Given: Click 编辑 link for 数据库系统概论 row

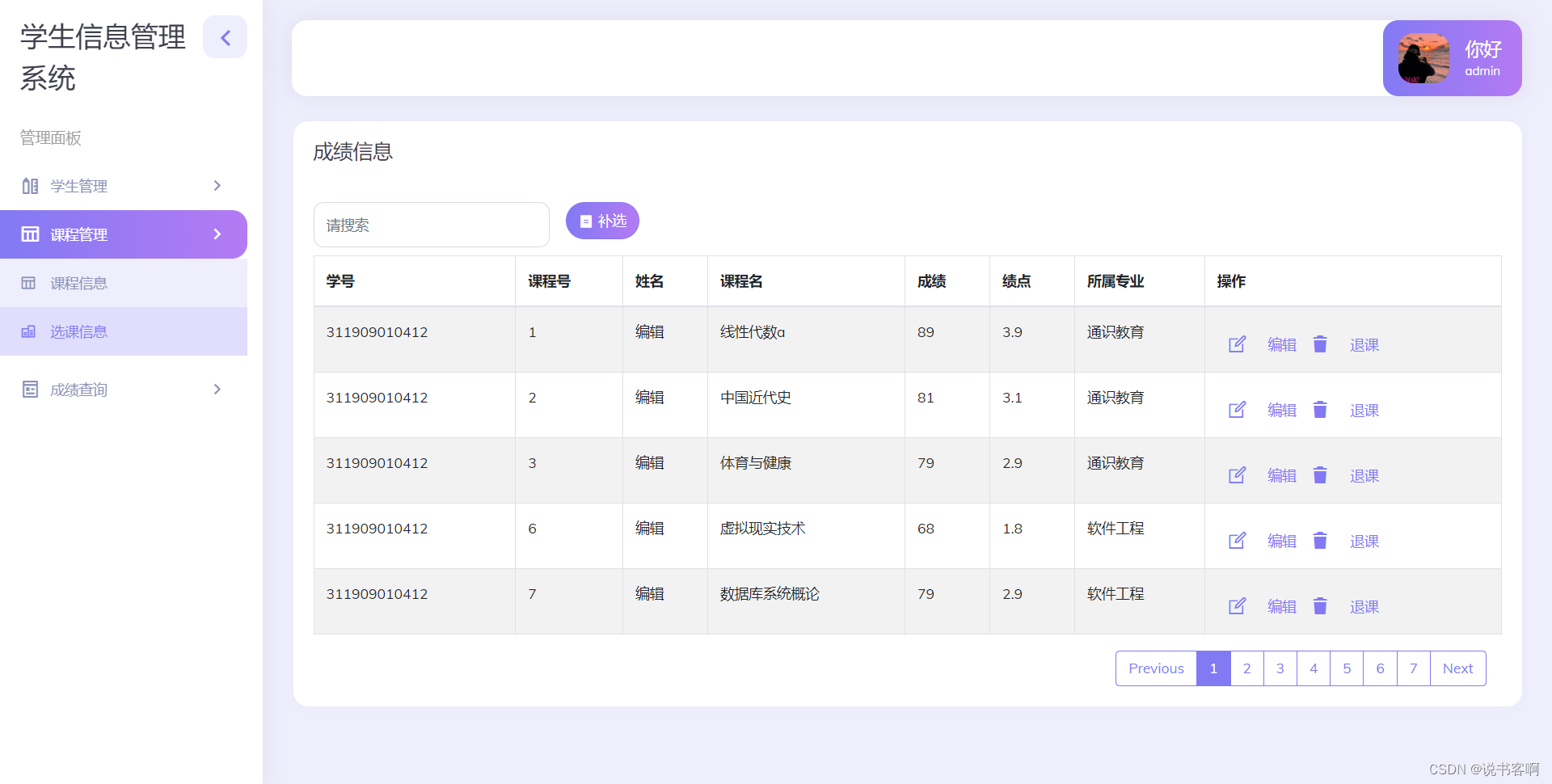Looking at the screenshot, I should coord(1281,607).
